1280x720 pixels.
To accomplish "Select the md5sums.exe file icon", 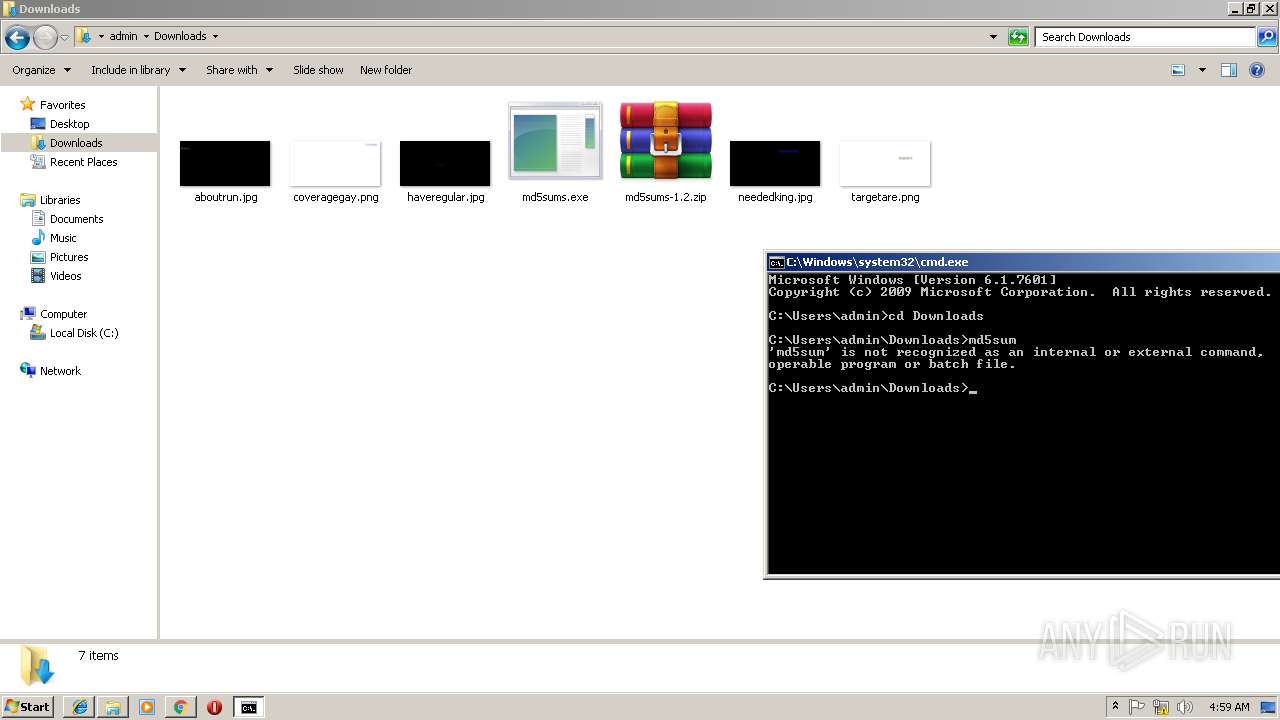I will [555, 141].
